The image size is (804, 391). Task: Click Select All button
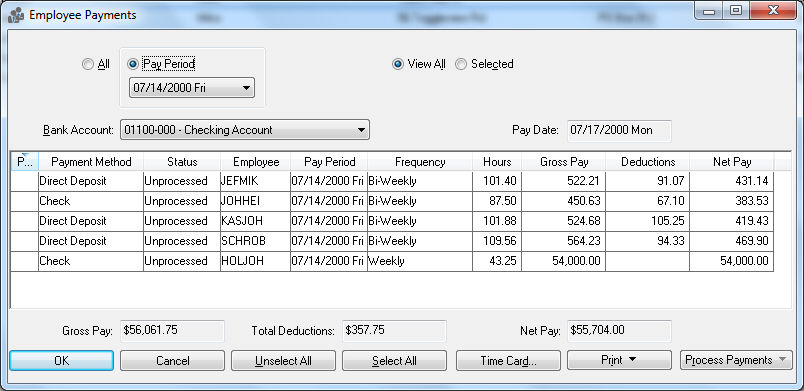(394, 360)
